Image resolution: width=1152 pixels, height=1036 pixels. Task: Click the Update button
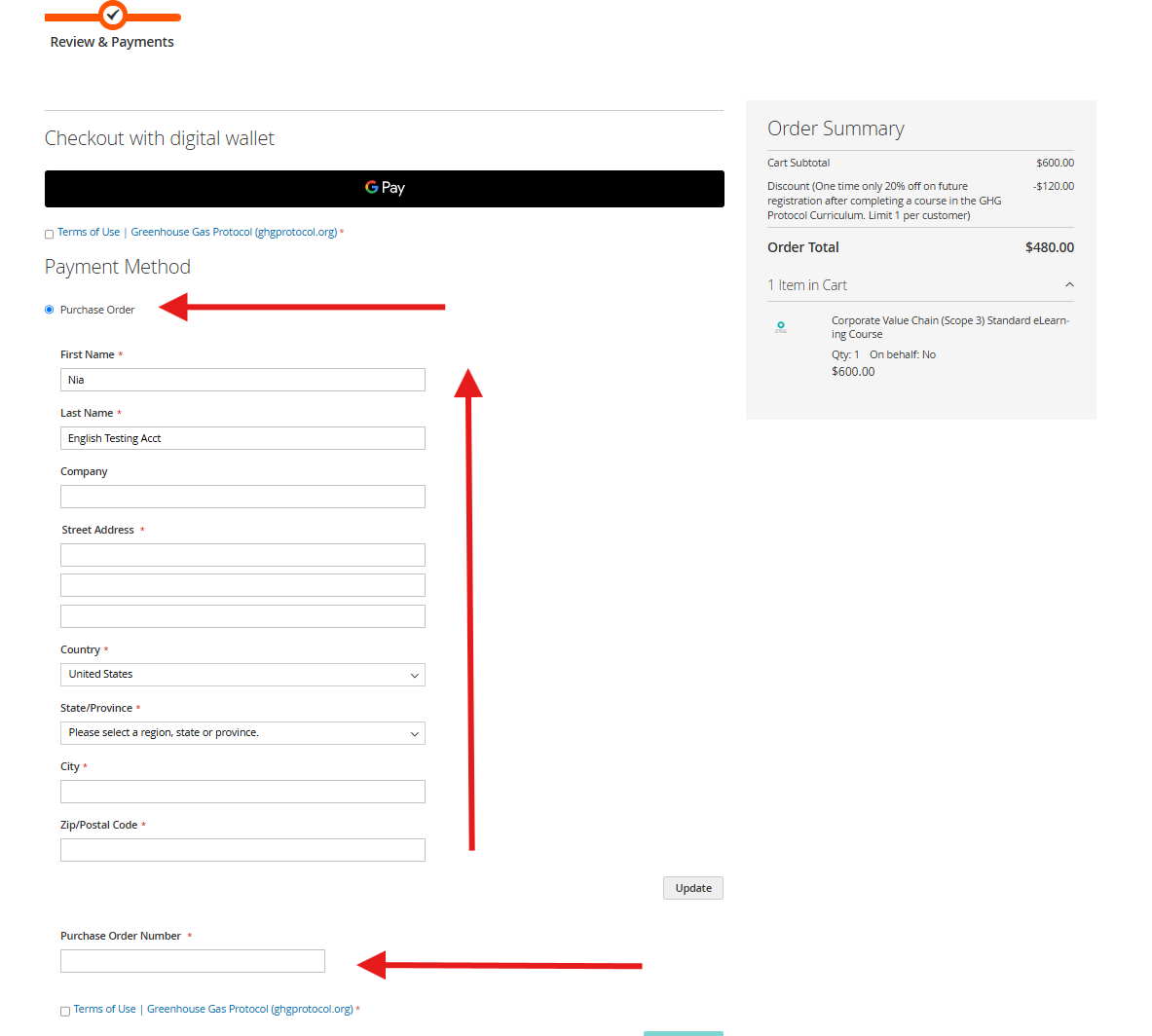[692, 888]
